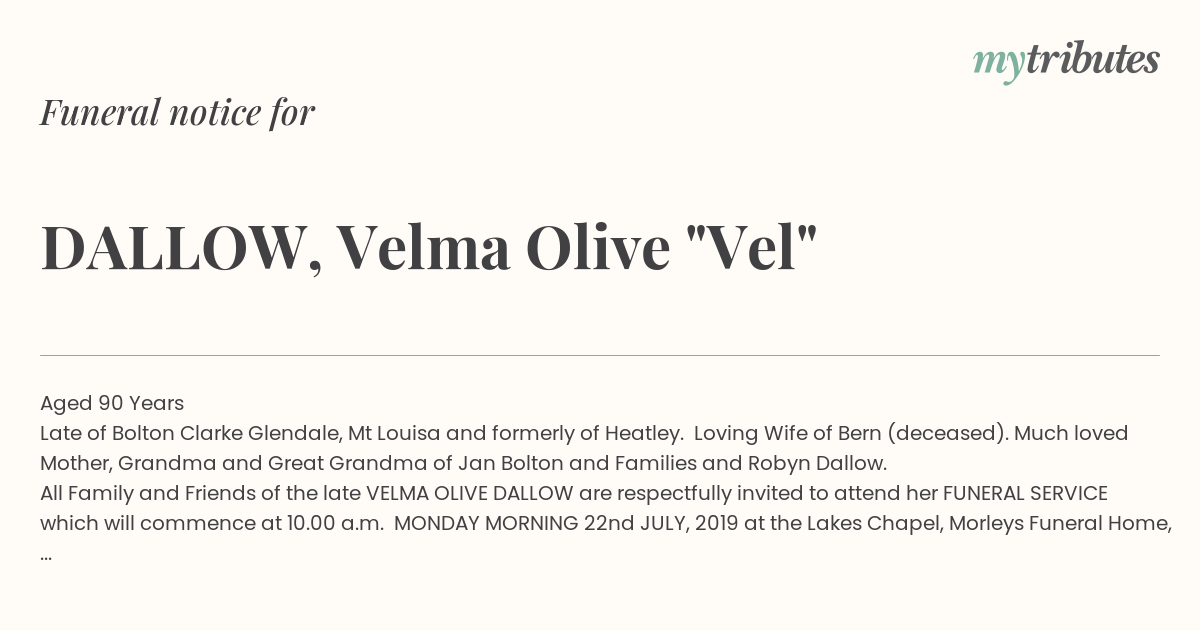Click the "FUNERAL SERVICE" text
Image resolution: width=1200 pixels, height=630 pixels.
pos(1025,493)
